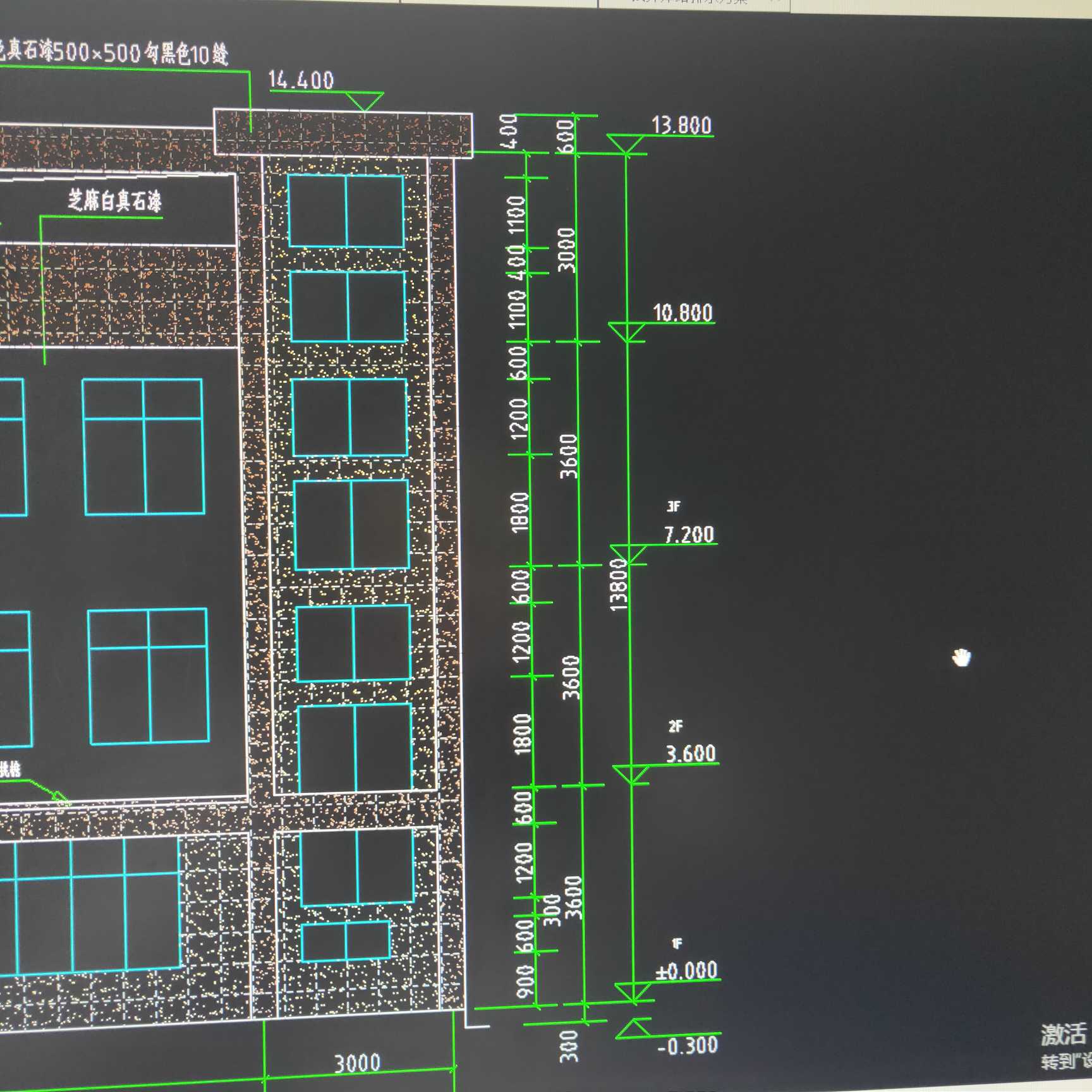Pick the elevation triangle marker under 14.400
This screenshot has height=1092, width=1092.
[x=365, y=101]
